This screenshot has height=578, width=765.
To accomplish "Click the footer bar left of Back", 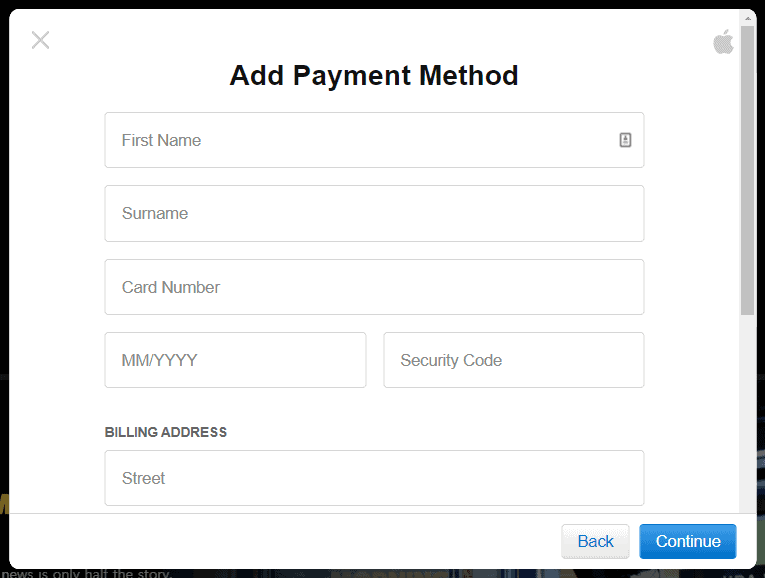I will coord(285,541).
